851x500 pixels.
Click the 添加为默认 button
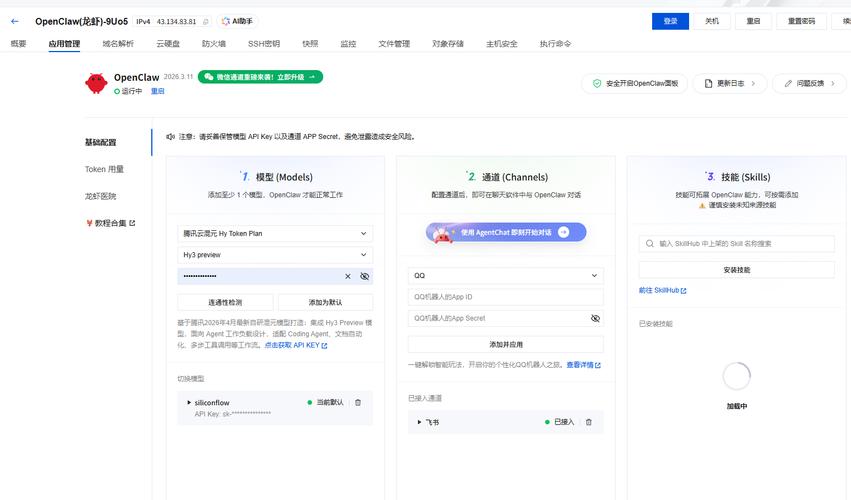point(326,302)
